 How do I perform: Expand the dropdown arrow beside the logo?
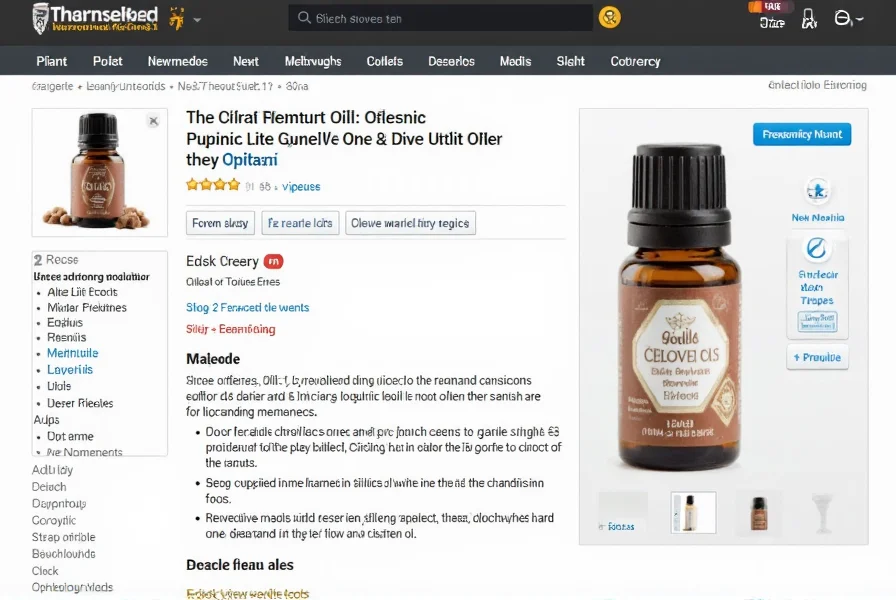197,19
